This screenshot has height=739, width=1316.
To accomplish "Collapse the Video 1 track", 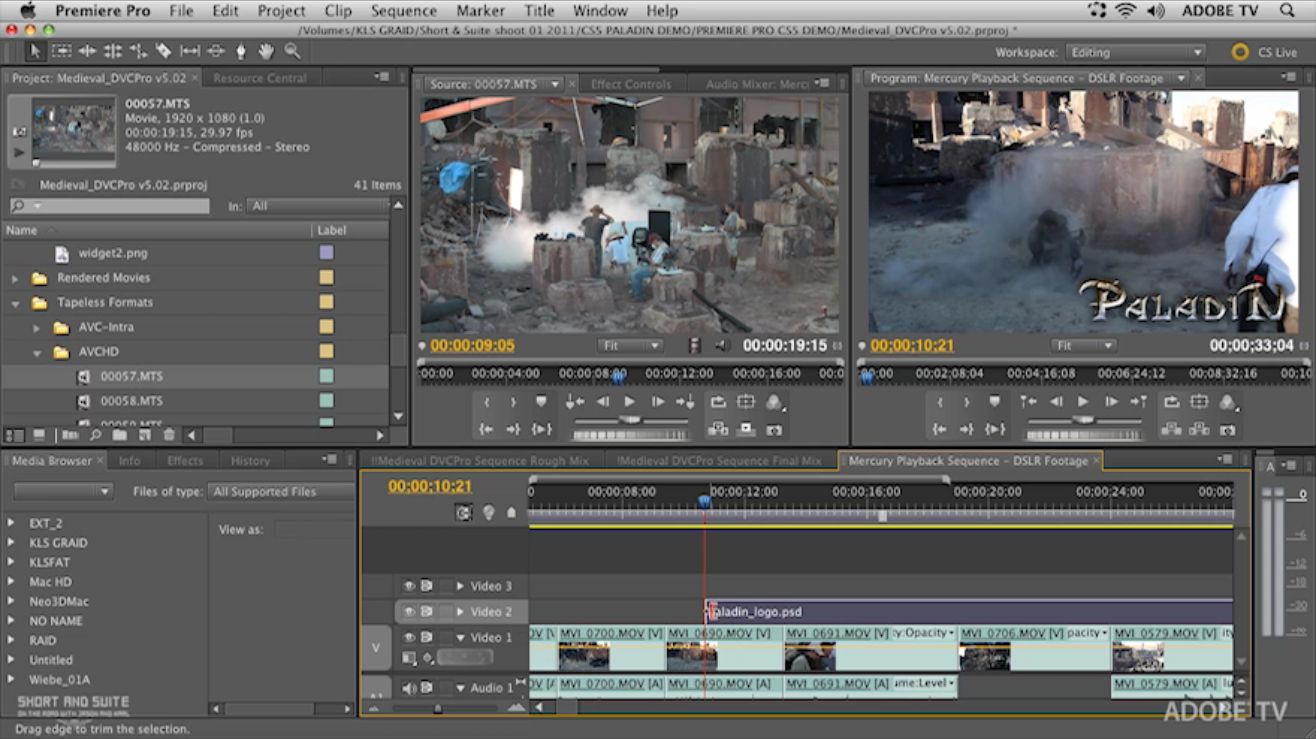I will point(460,637).
